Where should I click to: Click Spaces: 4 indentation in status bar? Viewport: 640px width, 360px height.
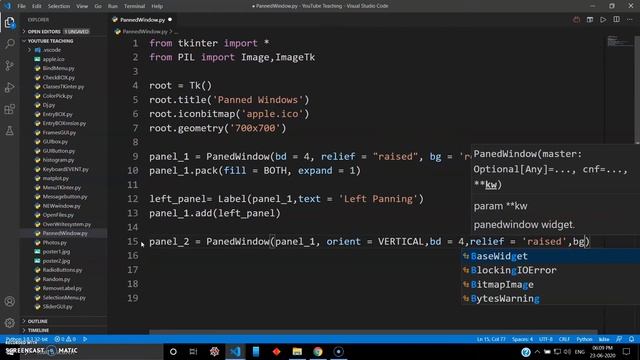522,339
